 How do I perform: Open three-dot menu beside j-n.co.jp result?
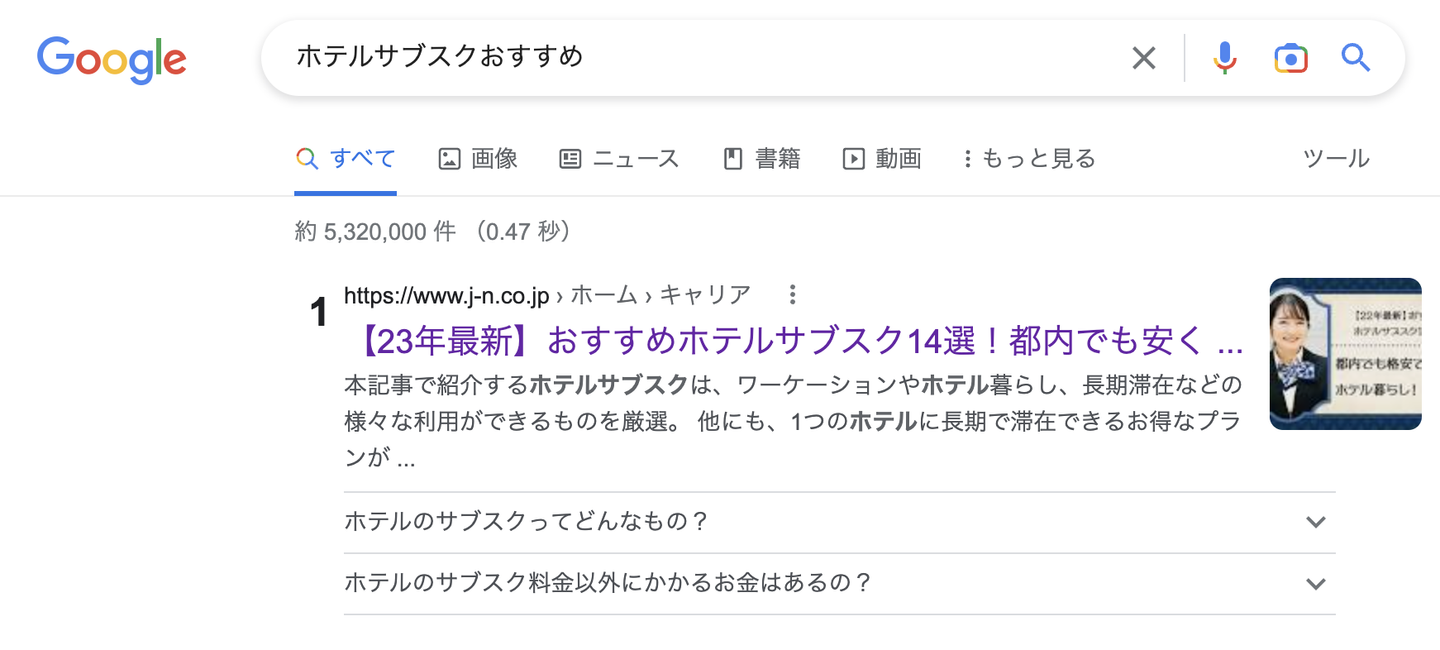(792, 295)
